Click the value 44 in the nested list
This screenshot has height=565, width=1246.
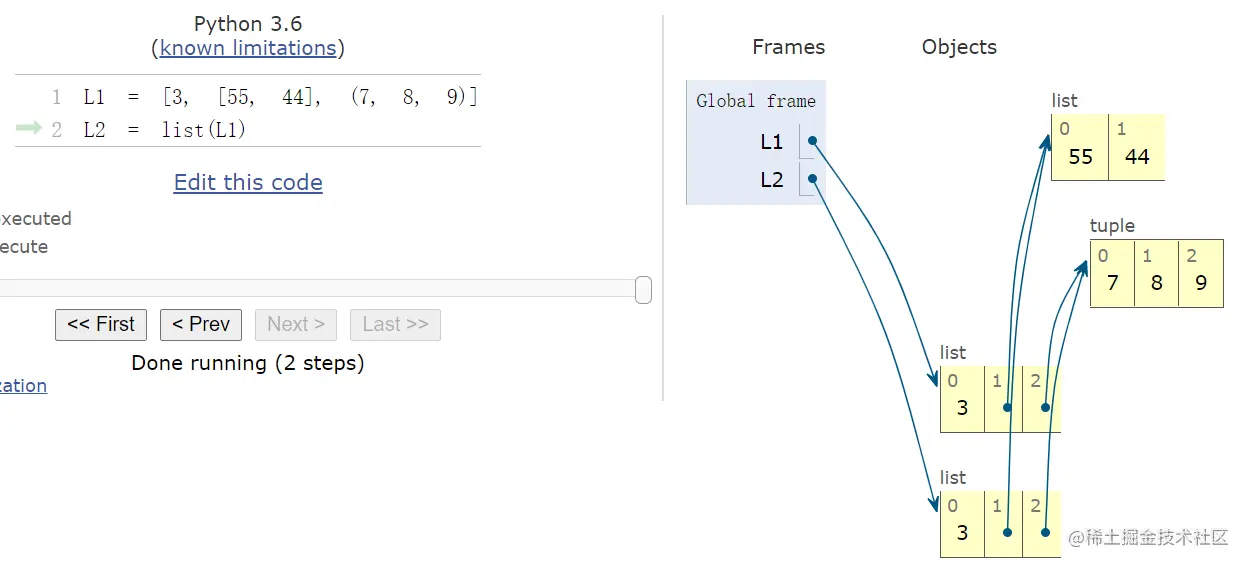pos(1137,157)
